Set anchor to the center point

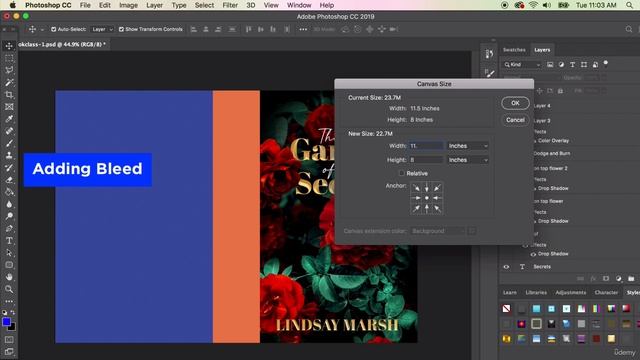point(427,198)
